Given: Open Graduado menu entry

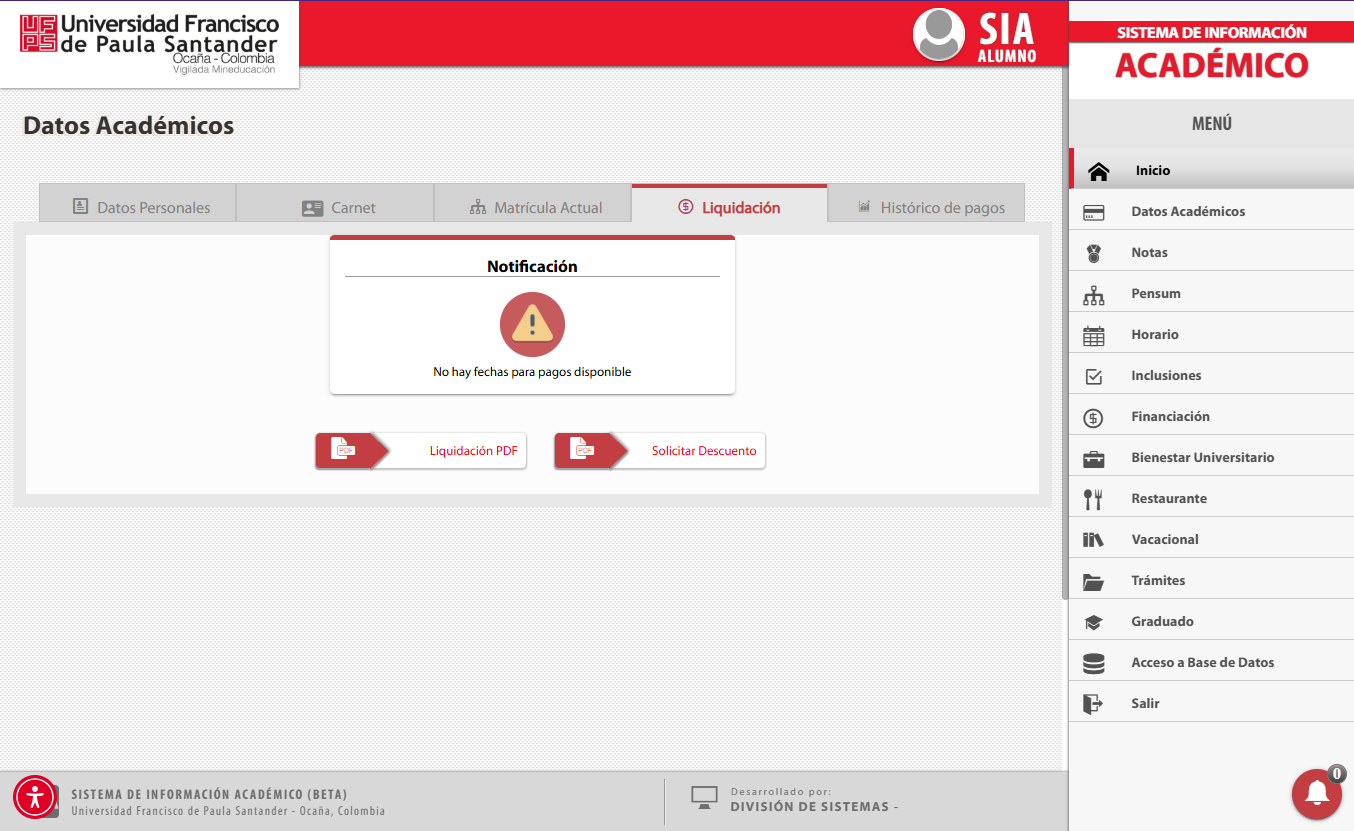Looking at the screenshot, I should [x=1211, y=621].
